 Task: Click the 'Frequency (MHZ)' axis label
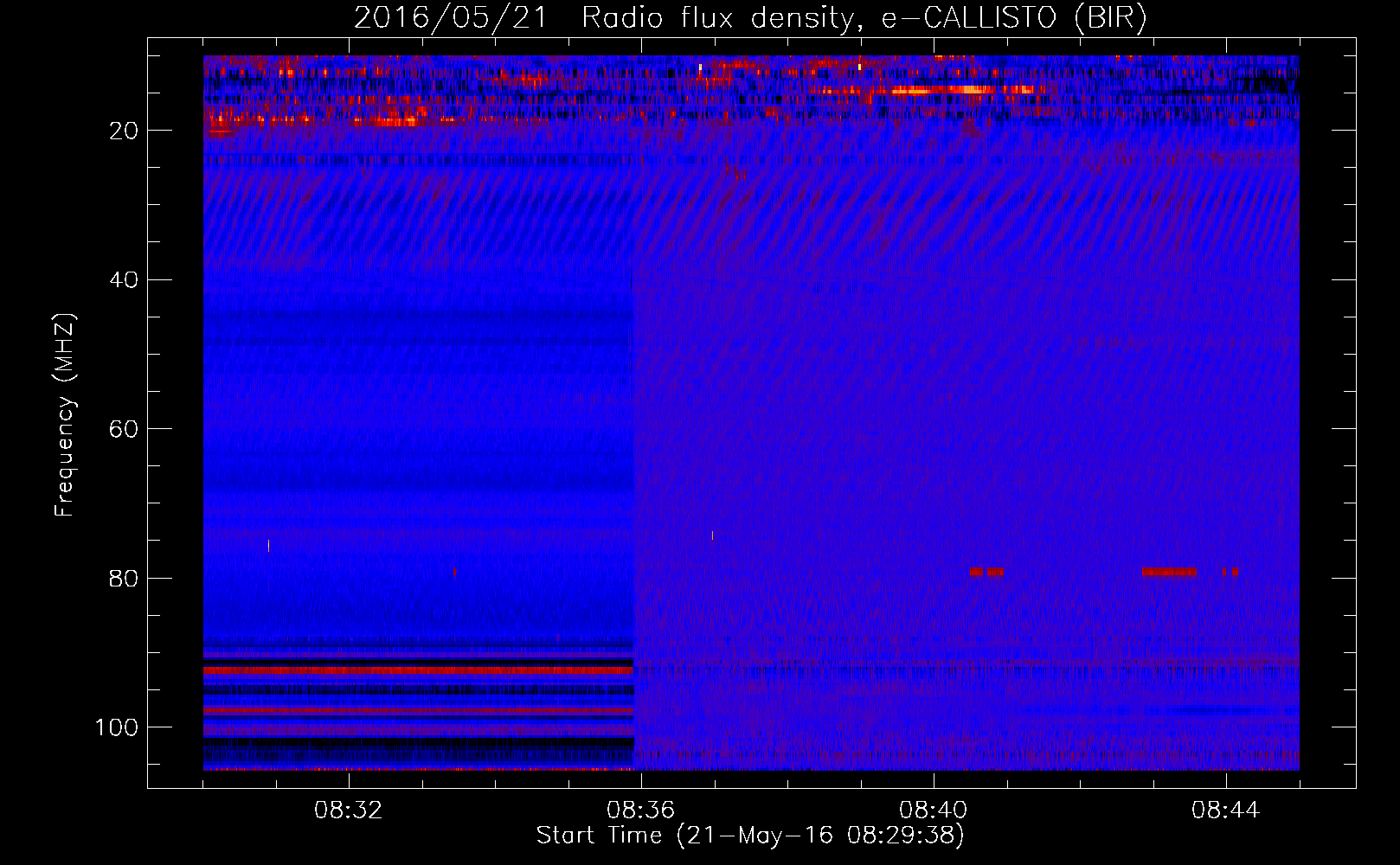pos(65,415)
